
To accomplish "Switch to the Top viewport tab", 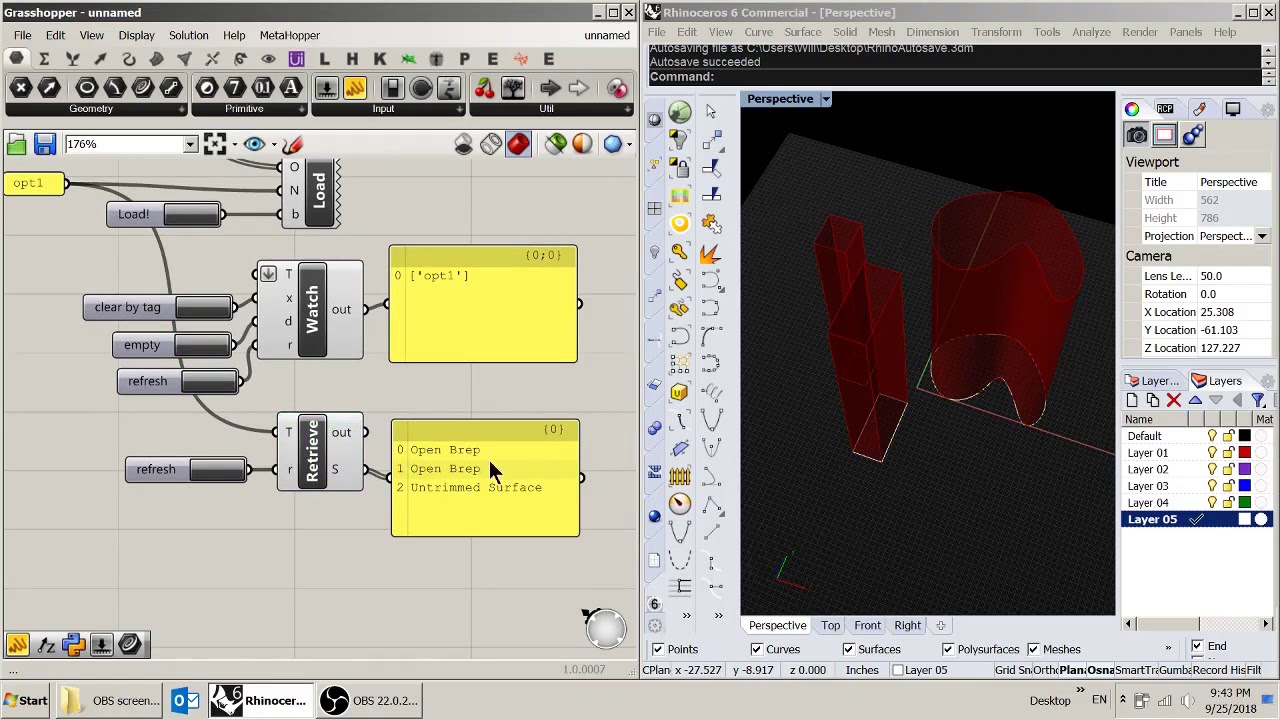I will (x=830, y=626).
